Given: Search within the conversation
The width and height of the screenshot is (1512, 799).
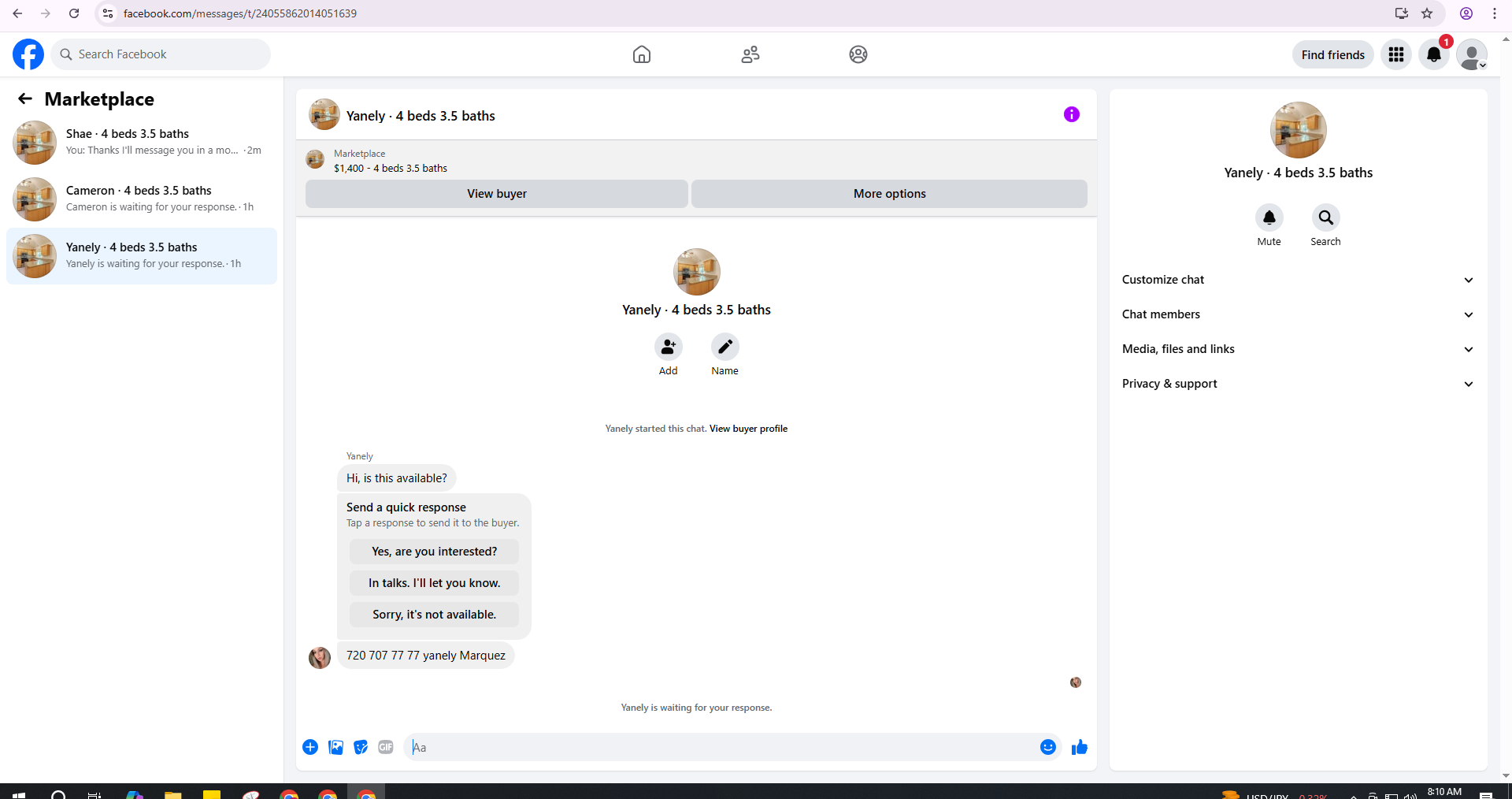Looking at the screenshot, I should coord(1325,217).
